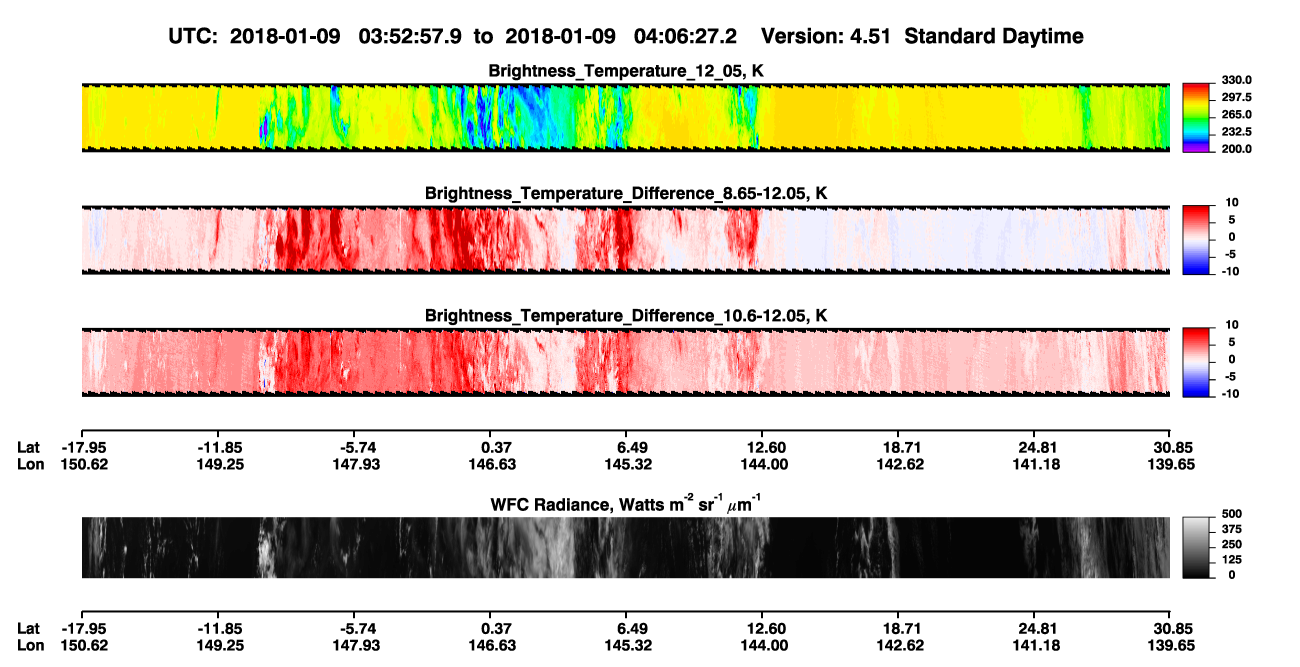Click the Brightness_Temperature_Difference_8.65-12.05 panel title
Viewport: 1300px width, 667px height.
coord(626,192)
